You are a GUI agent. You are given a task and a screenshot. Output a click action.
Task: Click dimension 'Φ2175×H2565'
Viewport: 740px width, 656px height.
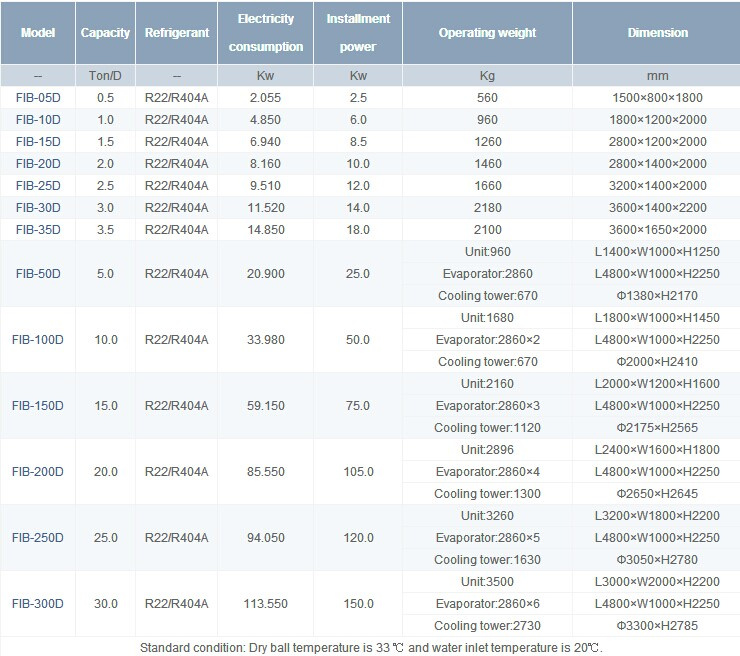point(657,428)
